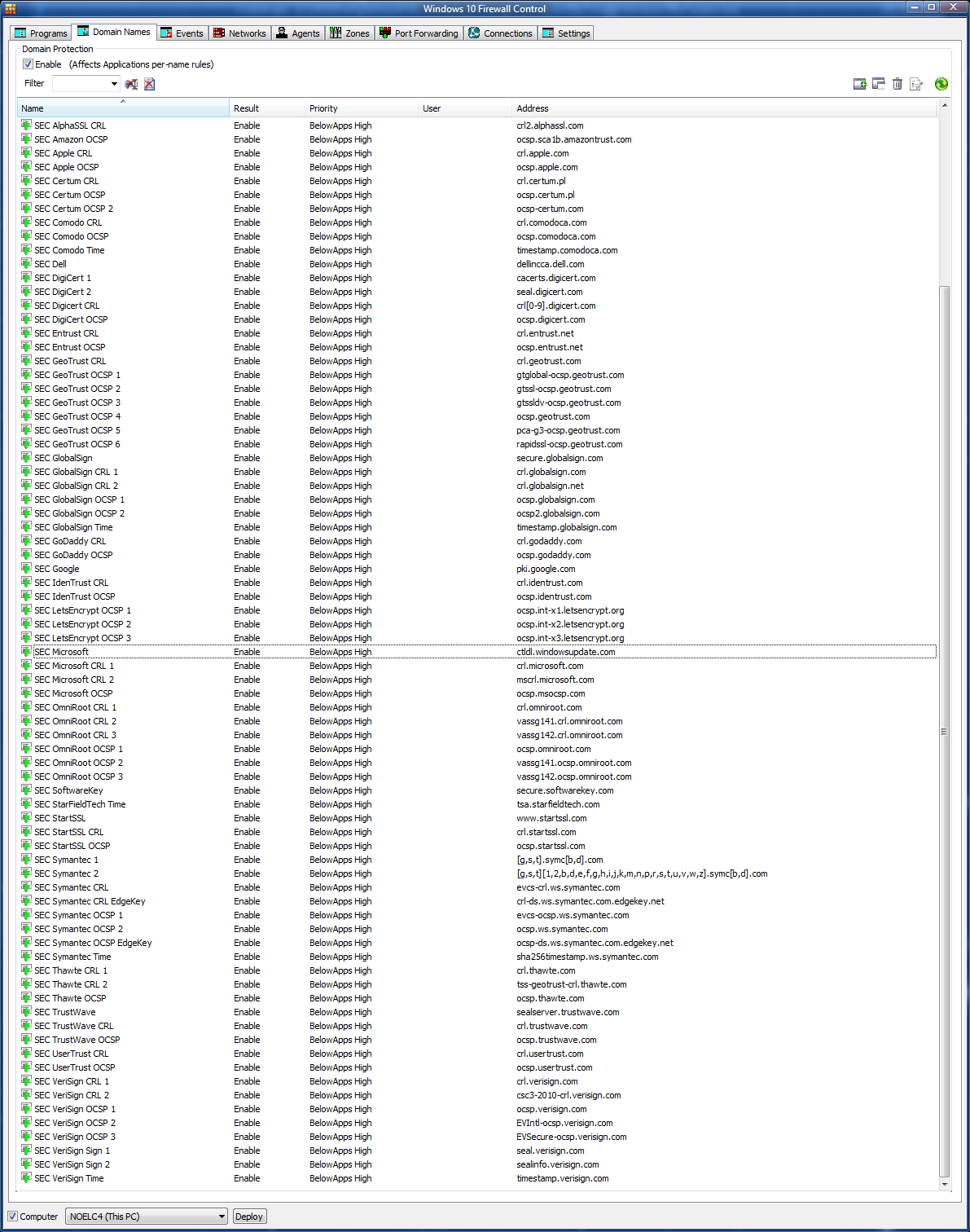This screenshot has width=970, height=1232.
Task: Switch to the Connections tab
Action: (x=500, y=33)
